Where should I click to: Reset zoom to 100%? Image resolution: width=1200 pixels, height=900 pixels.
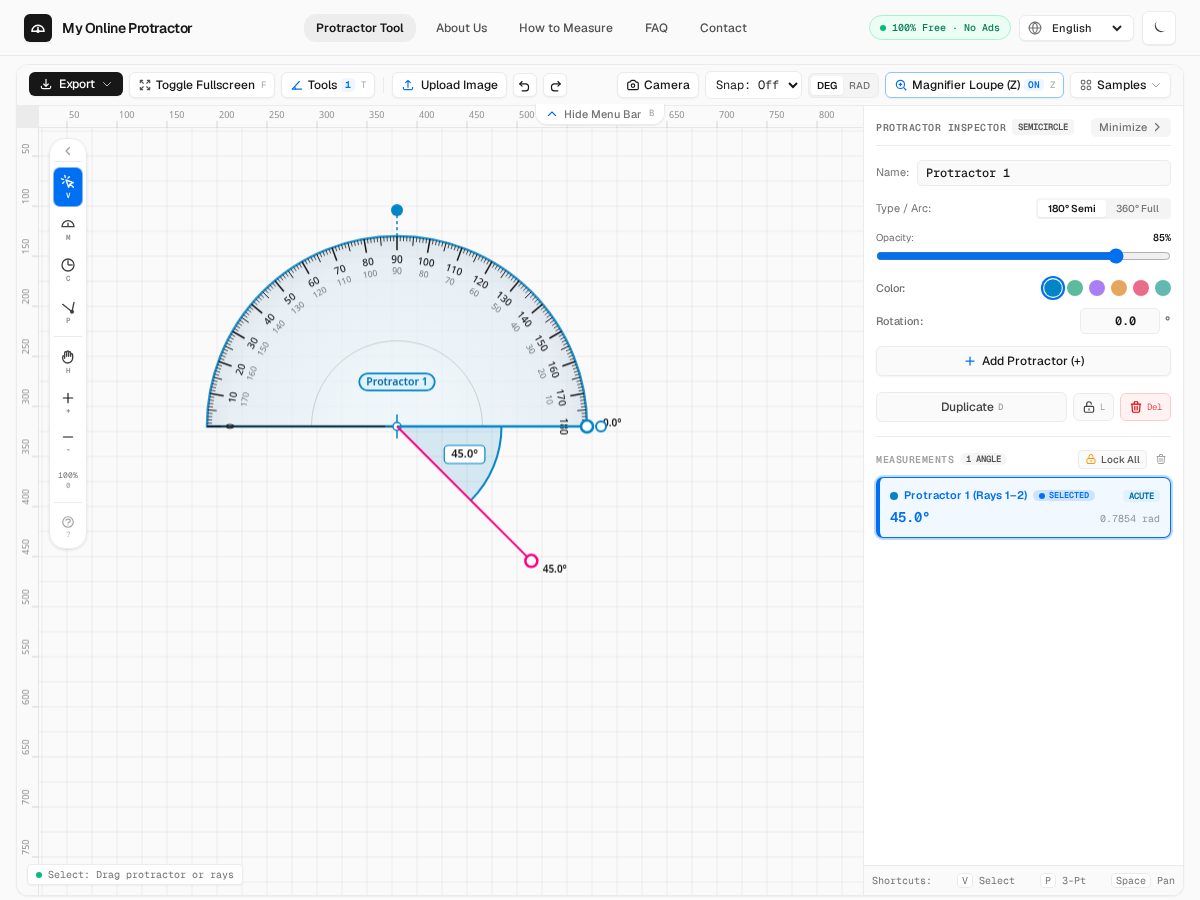click(68, 479)
